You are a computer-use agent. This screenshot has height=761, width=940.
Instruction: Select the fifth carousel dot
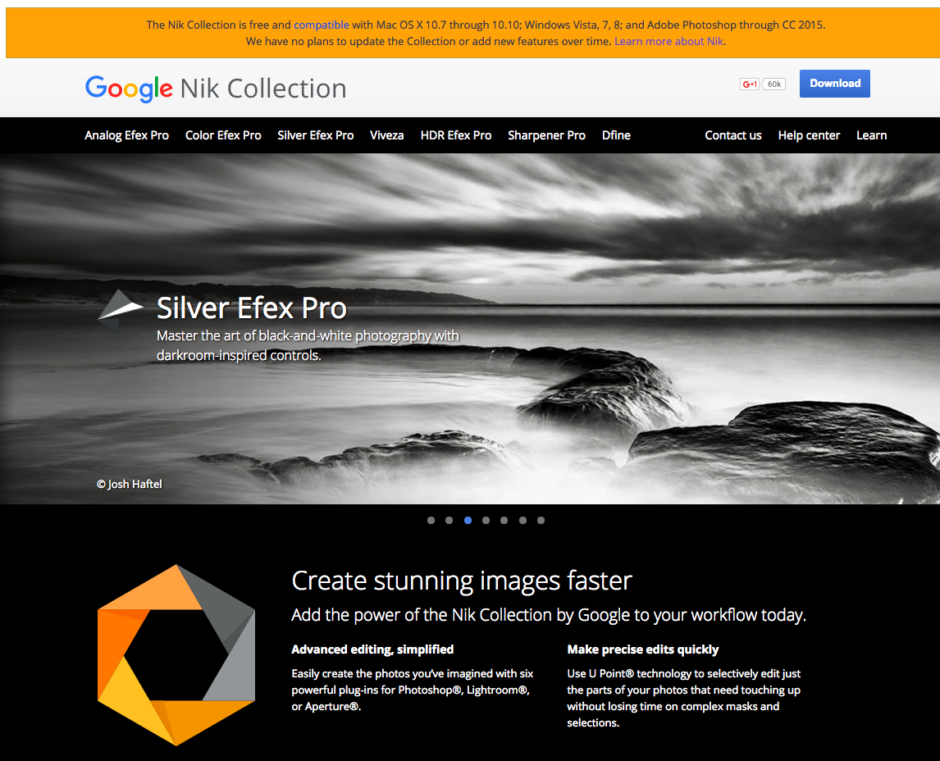click(x=504, y=521)
